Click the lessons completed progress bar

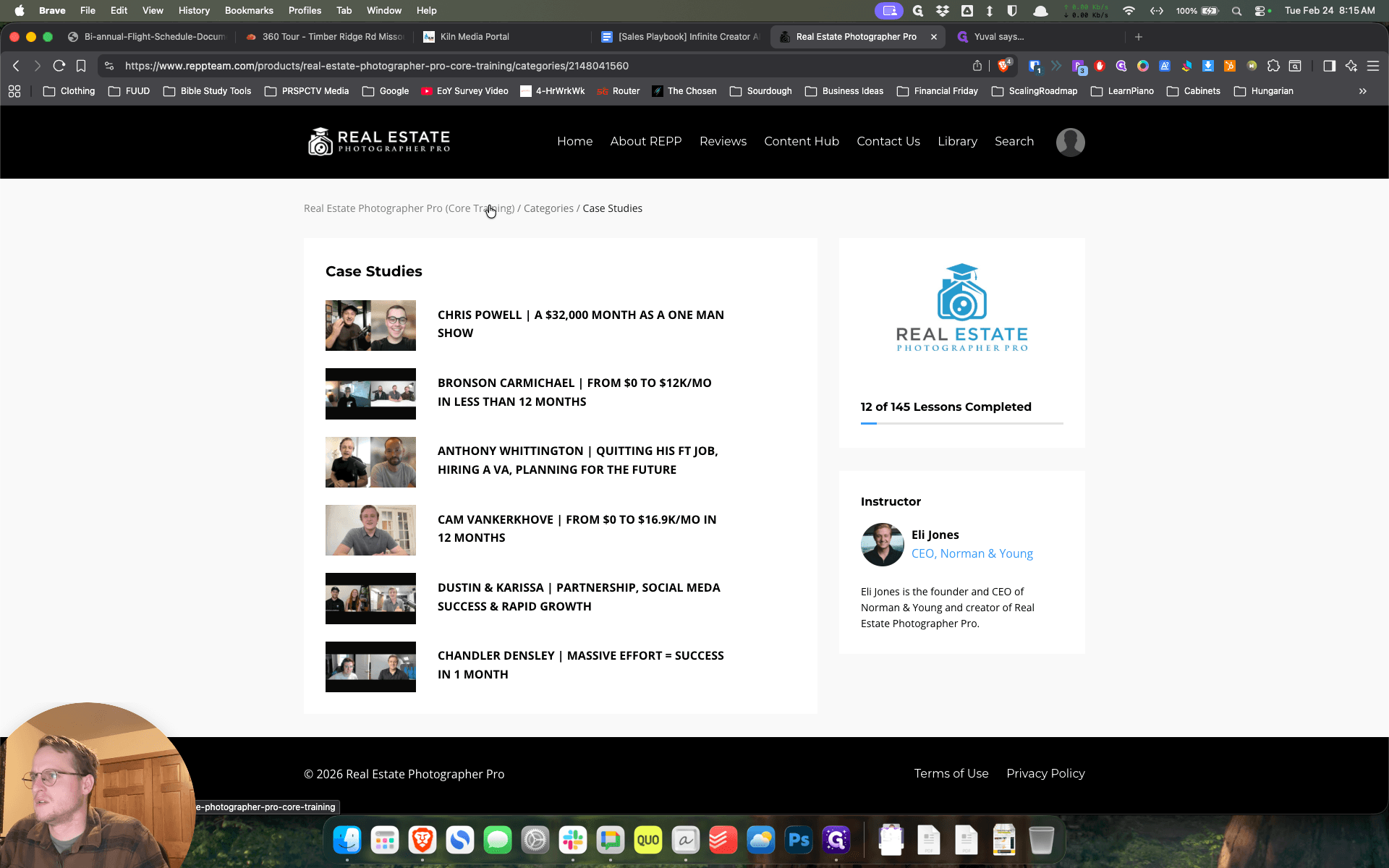click(x=961, y=423)
